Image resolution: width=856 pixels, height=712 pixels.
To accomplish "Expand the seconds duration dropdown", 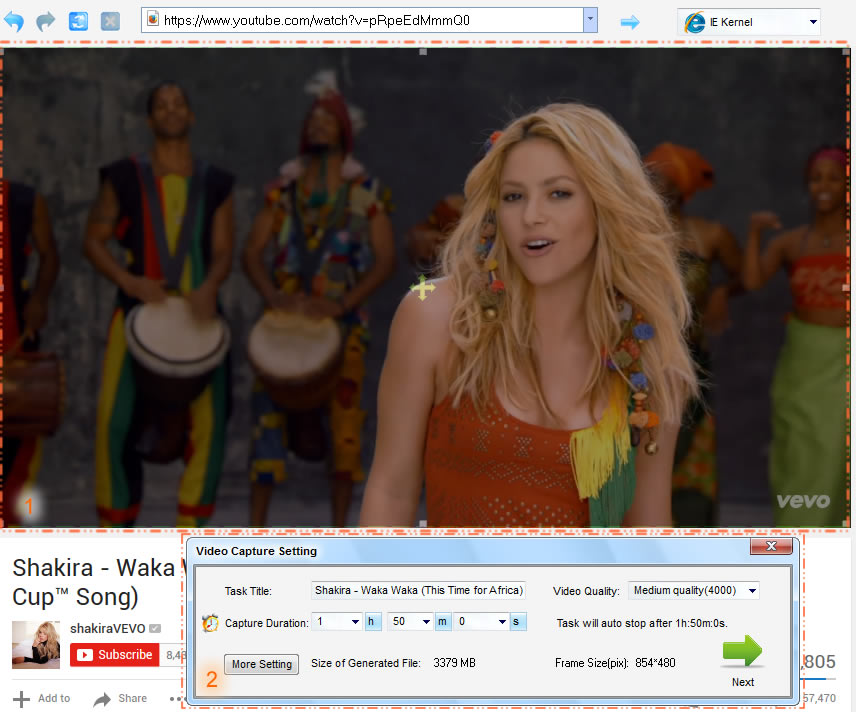I will click(502, 622).
